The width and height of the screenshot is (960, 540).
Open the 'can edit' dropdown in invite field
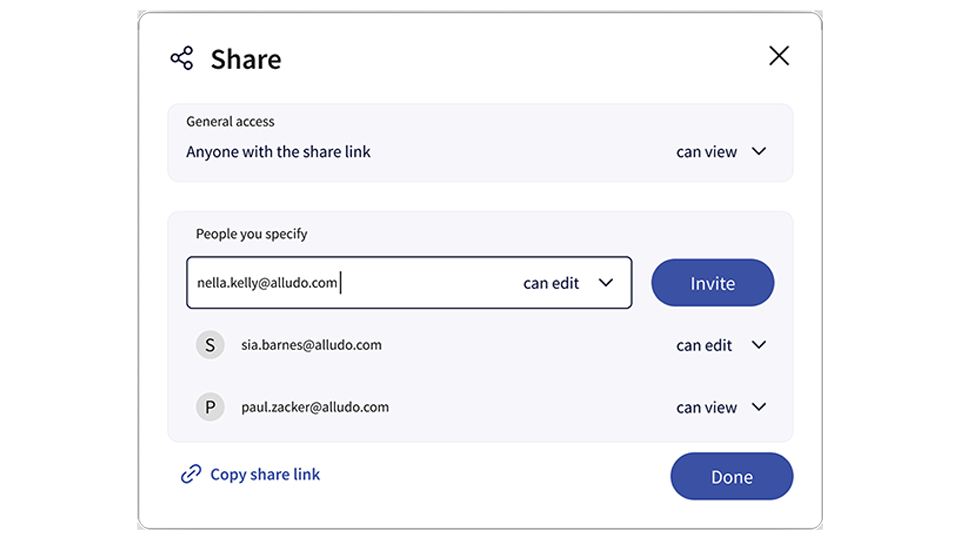point(552,283)
